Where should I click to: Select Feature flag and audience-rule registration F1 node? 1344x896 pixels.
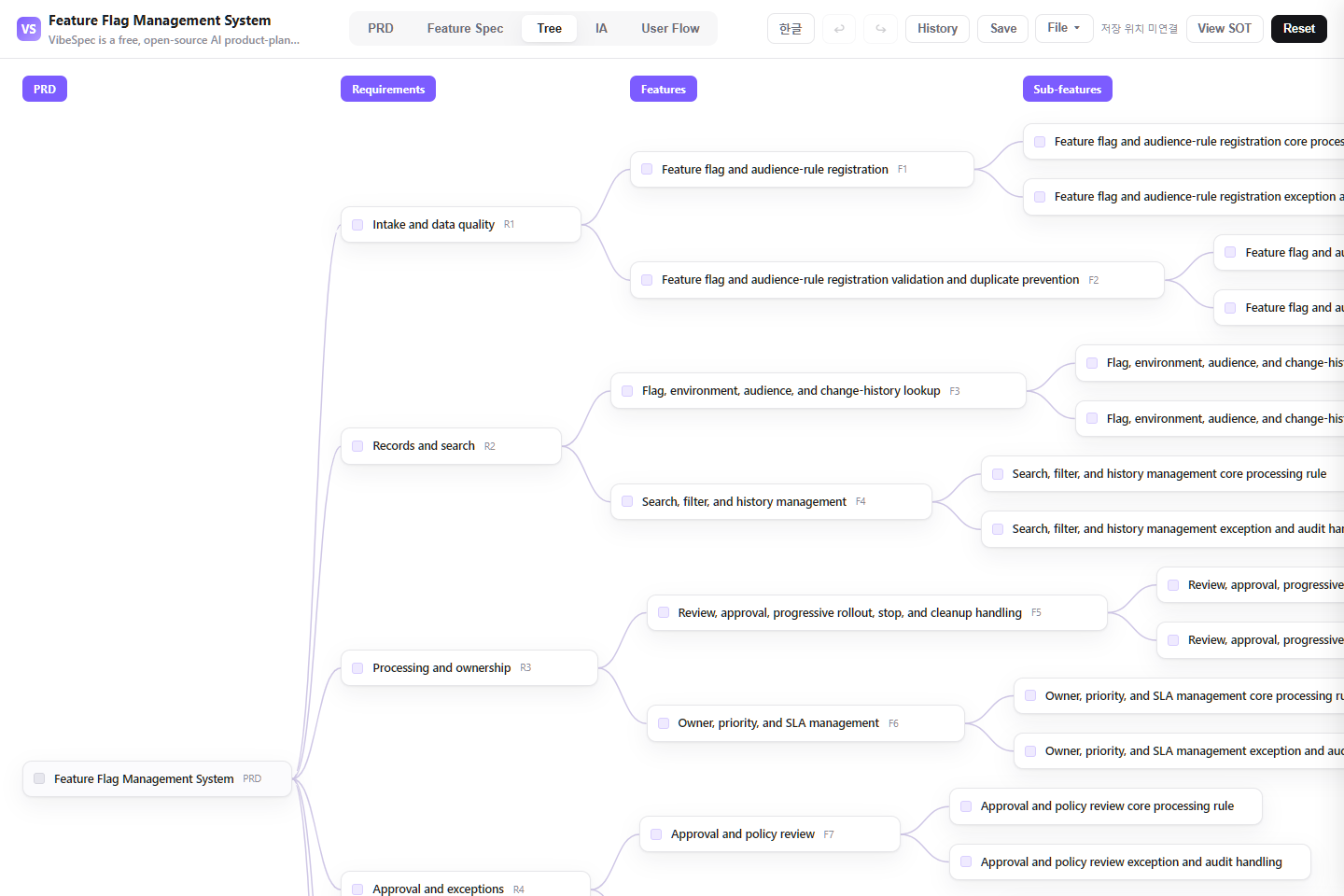click(802, 170)
